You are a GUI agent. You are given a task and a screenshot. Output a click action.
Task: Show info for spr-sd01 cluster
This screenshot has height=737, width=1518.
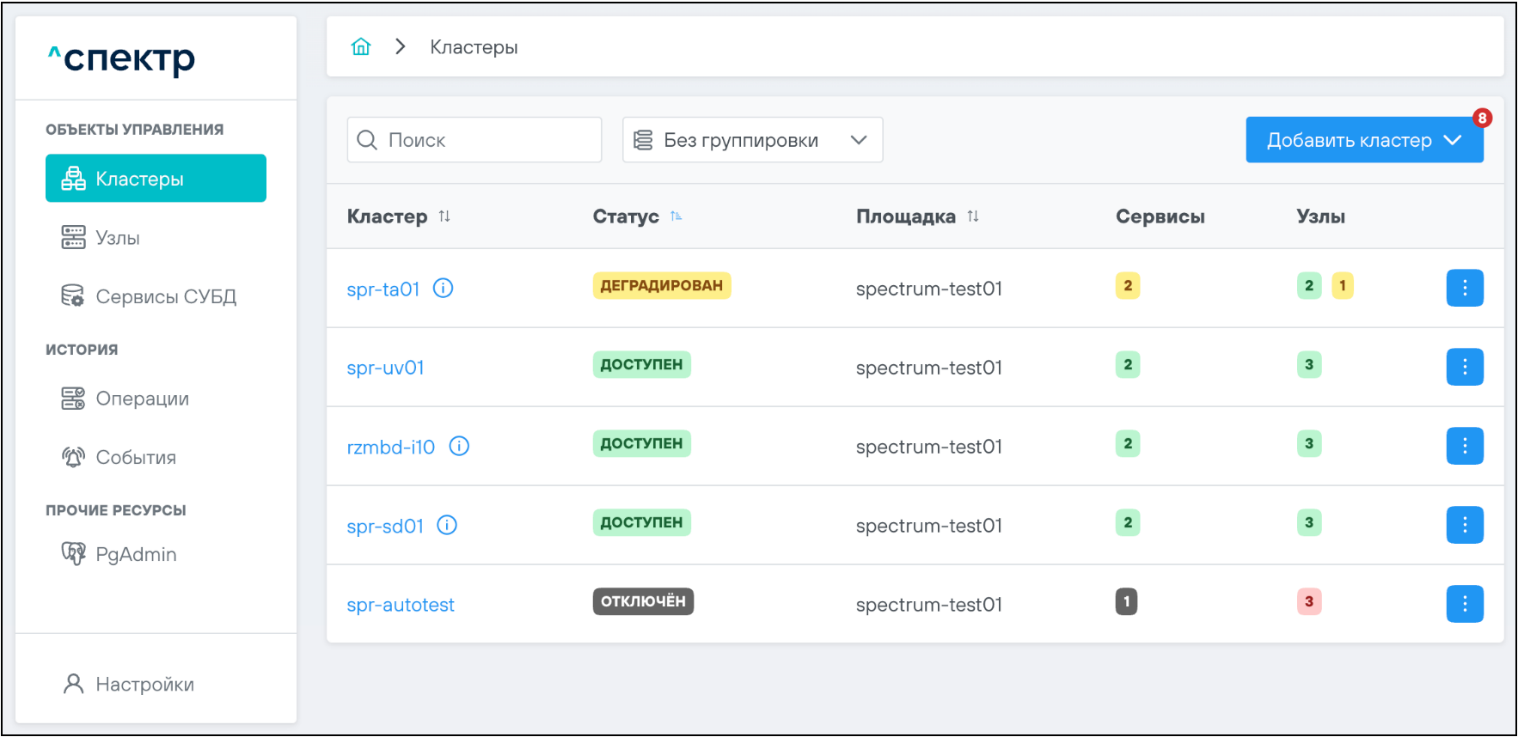[x=447, y=525]
